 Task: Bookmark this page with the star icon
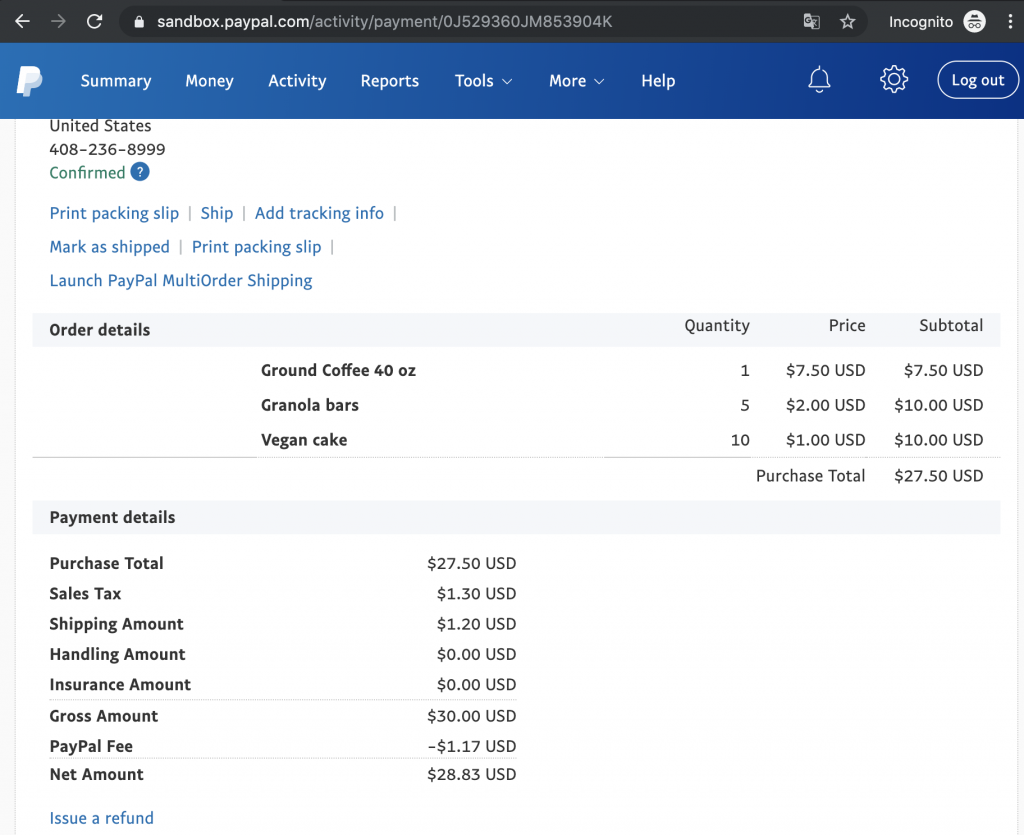pos(848,22)
